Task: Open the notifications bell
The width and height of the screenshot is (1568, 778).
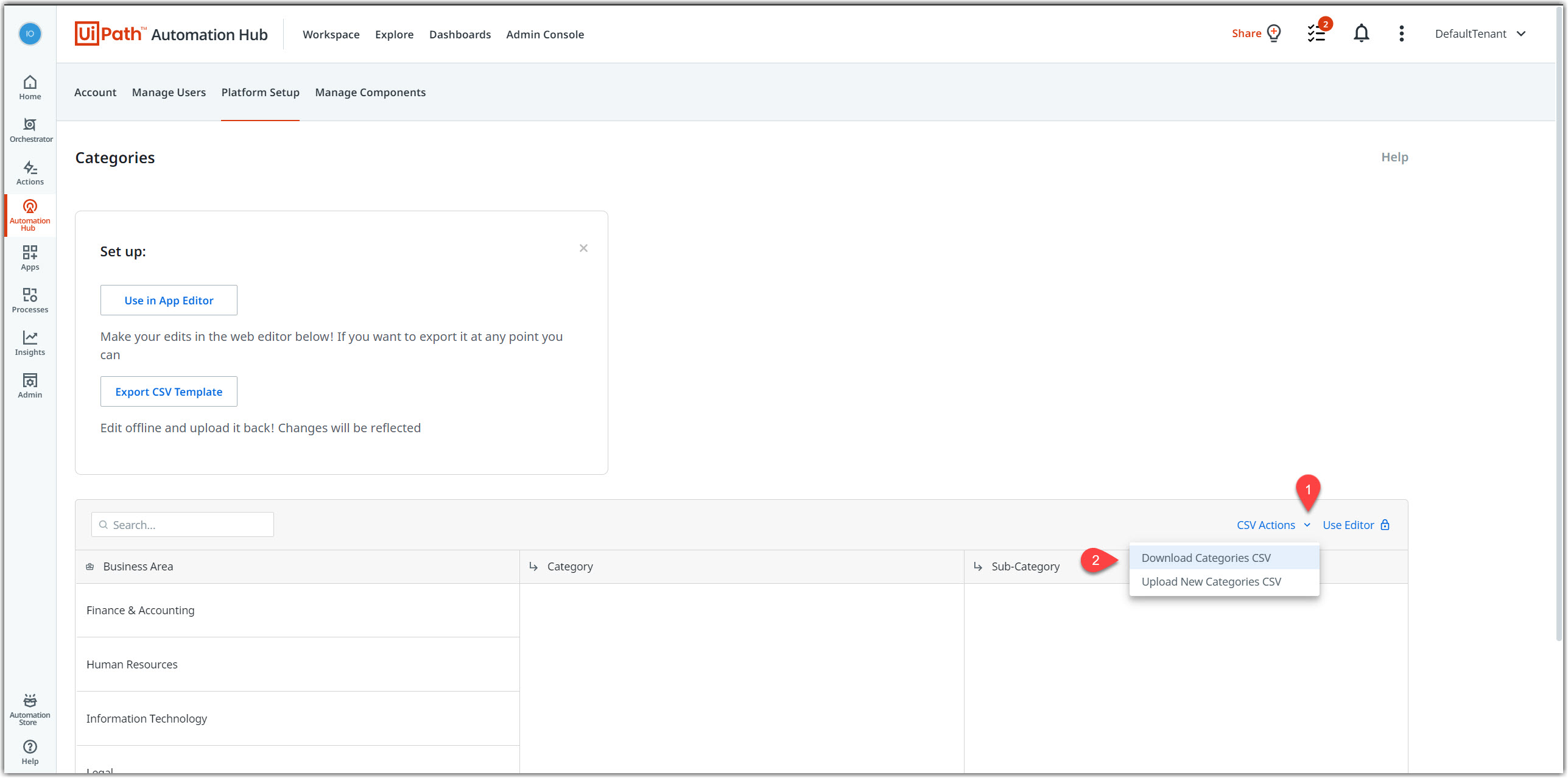Action: click(1362, 33)
